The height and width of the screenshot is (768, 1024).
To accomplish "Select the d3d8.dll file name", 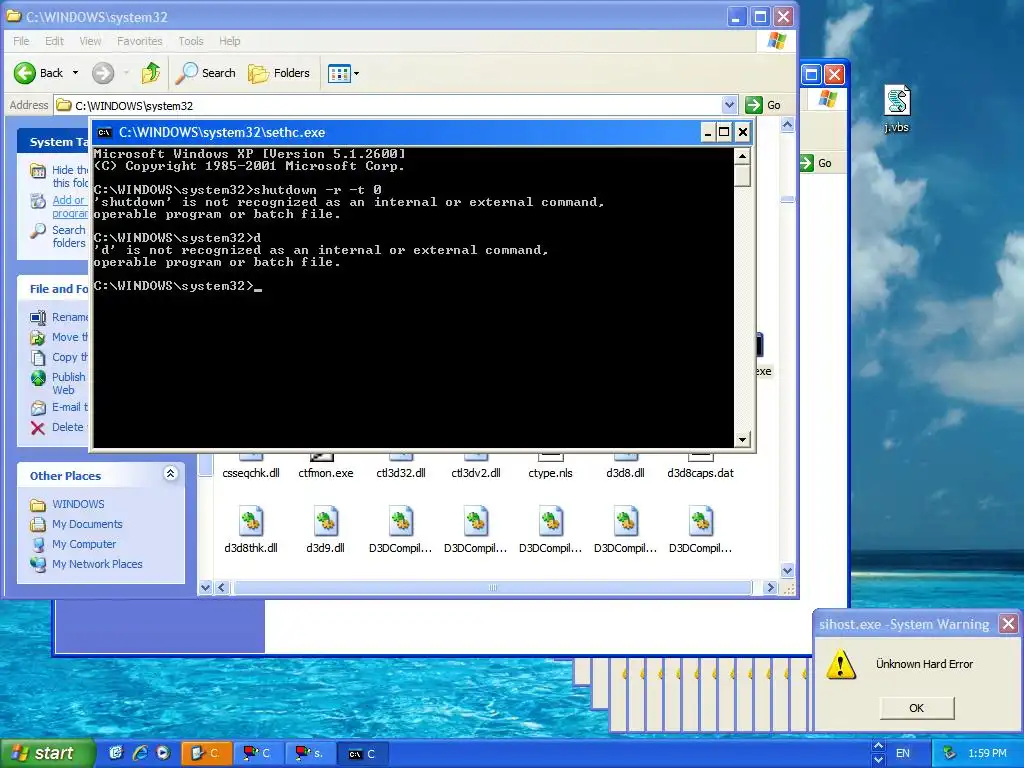I will (x=625, y=473).
